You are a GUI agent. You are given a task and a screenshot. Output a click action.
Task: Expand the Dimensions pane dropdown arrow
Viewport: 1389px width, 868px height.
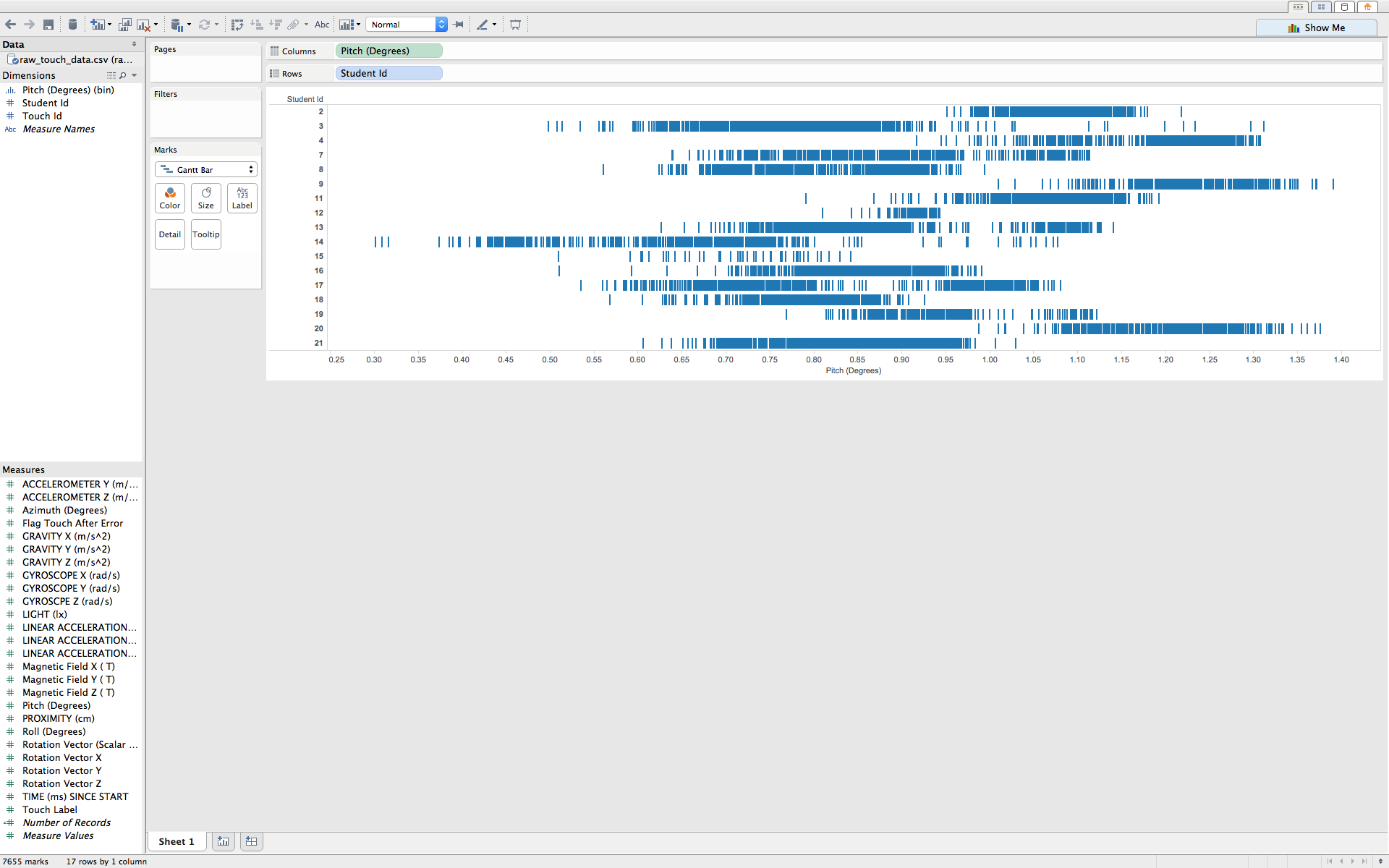pos(135,75)
